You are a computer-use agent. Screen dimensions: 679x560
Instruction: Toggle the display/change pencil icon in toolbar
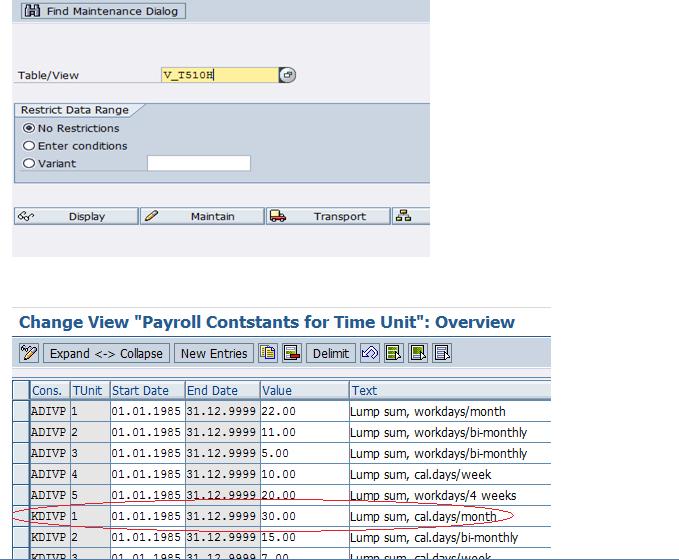(29, 353)
